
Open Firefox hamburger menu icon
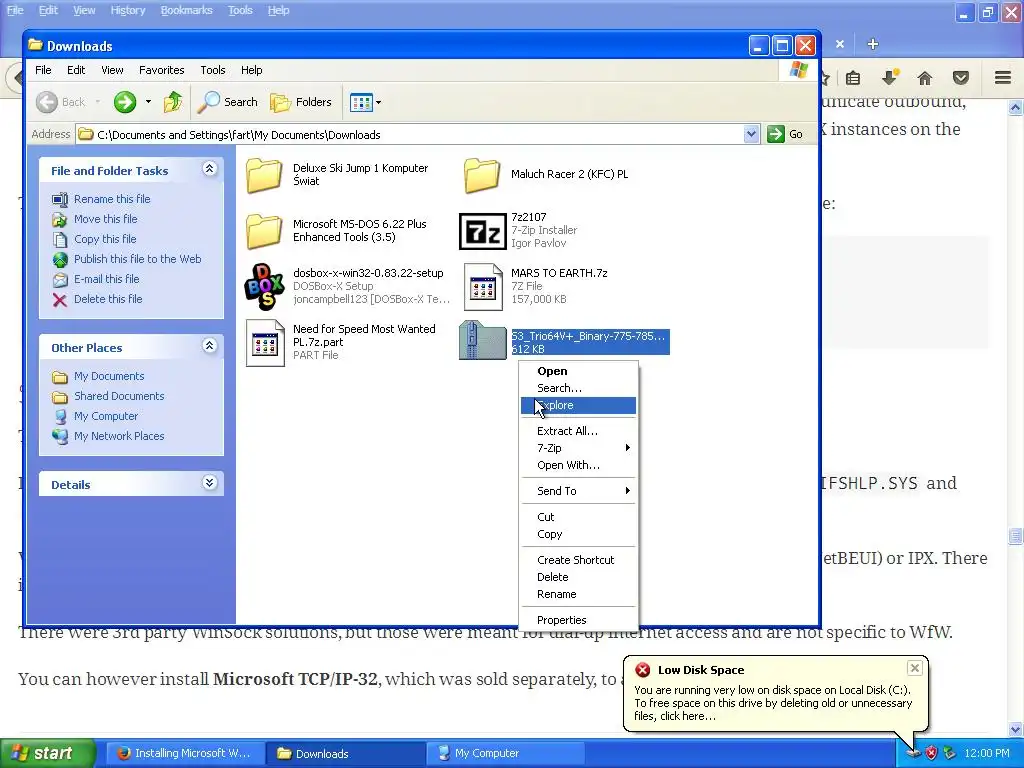point(1003,78)
